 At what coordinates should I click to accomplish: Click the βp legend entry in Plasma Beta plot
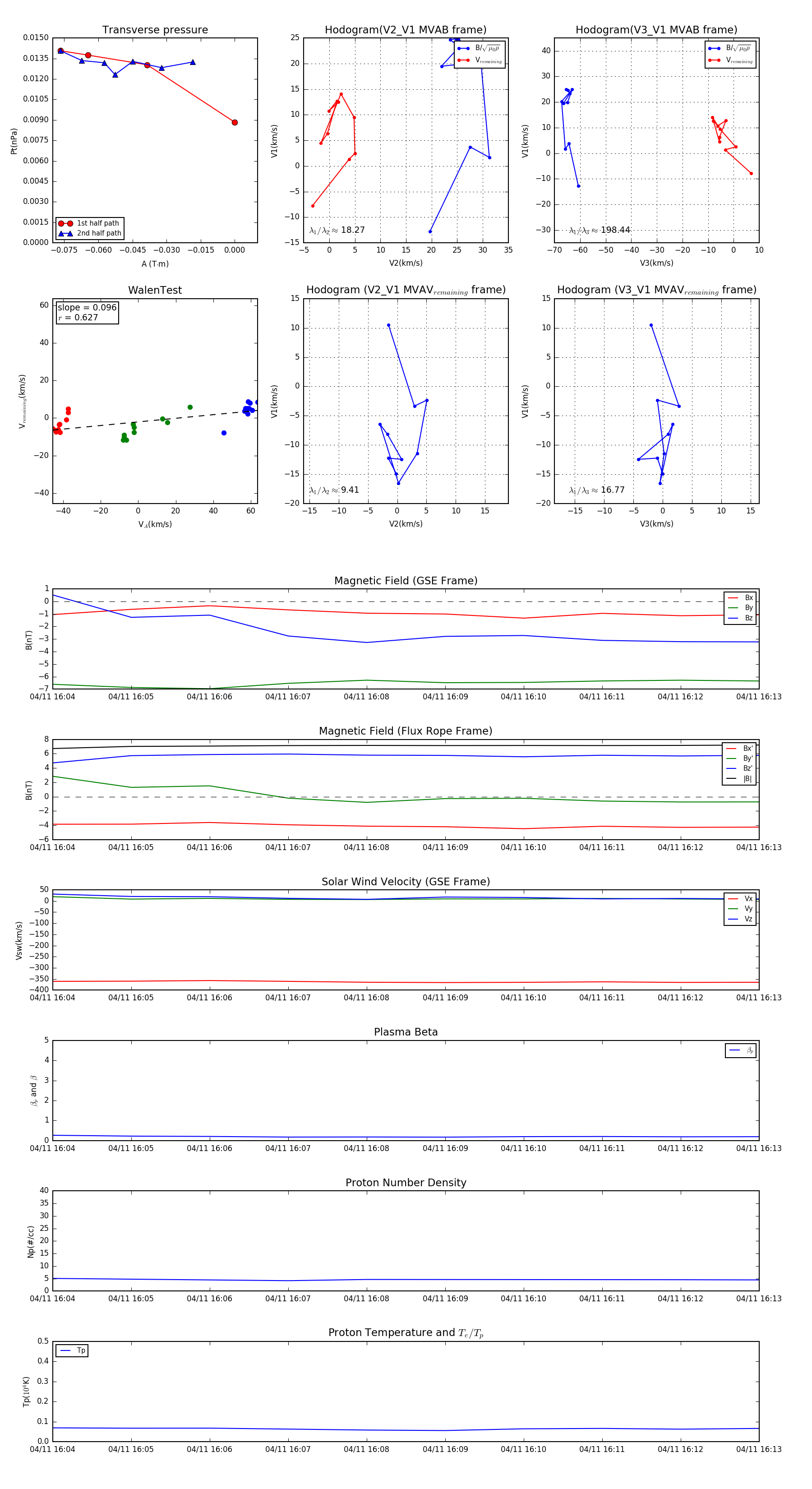[741, 1050]
